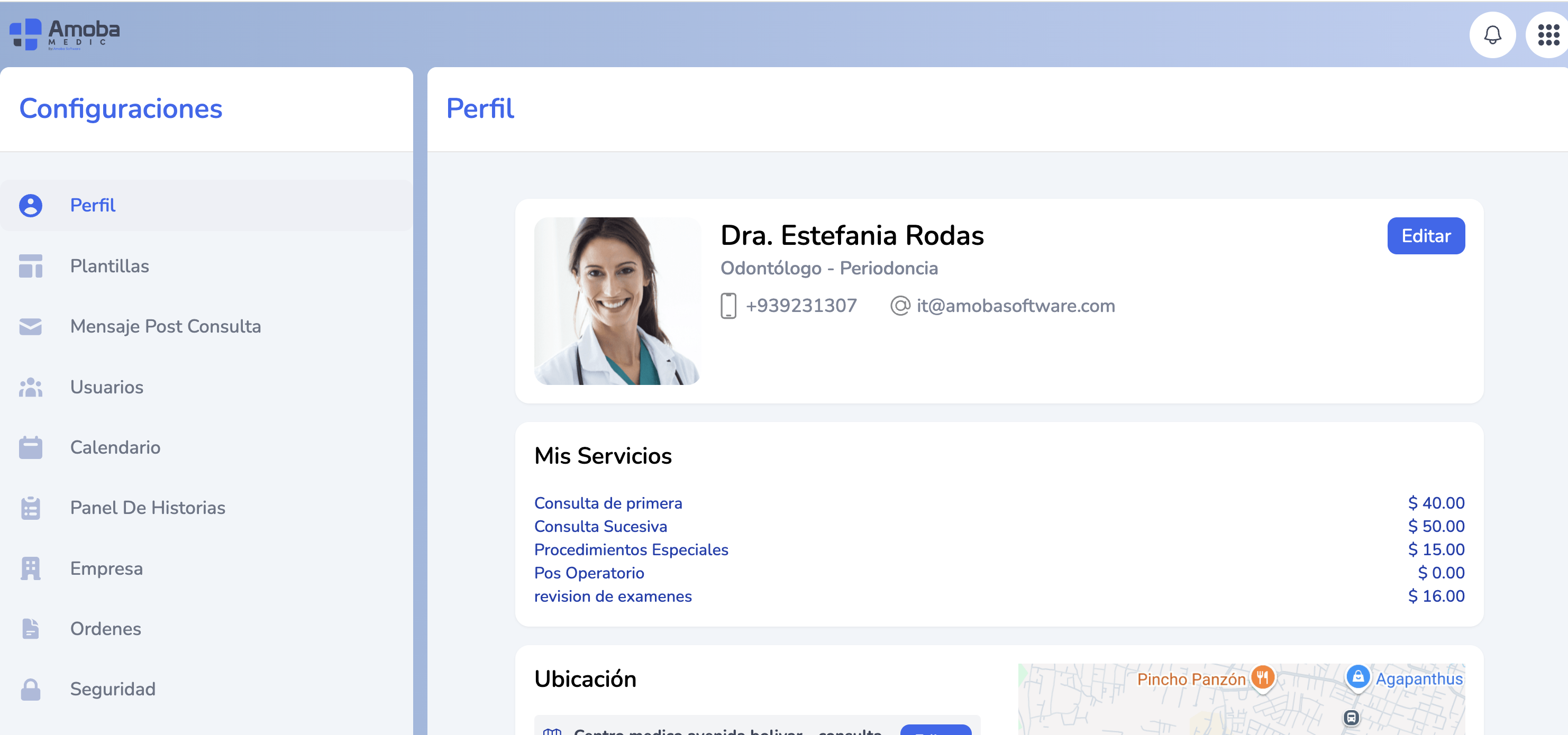Select the Perfil user icon in sidebar

point(30,205)
